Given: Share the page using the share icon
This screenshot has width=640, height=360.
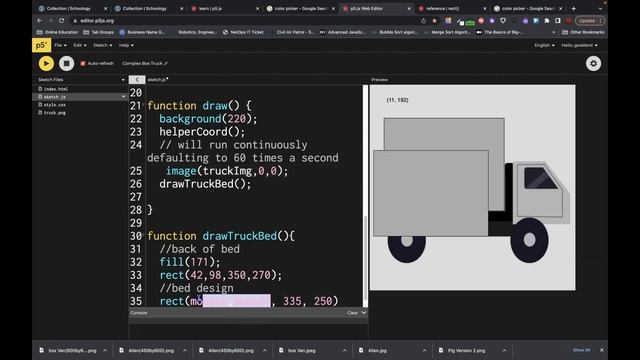Looking at the screenshot, I should 423,20.
